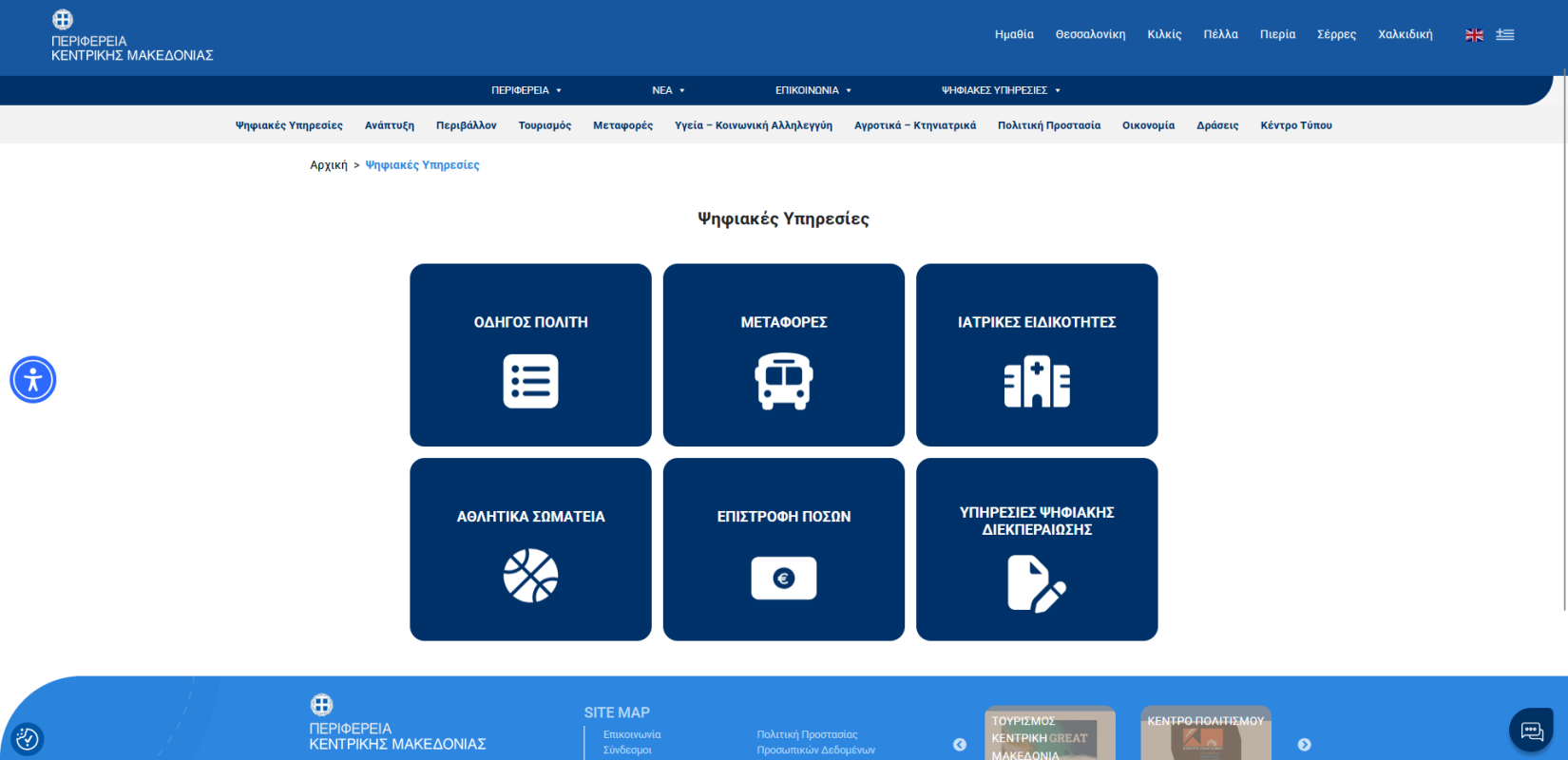
Task: Click the euro banknote icon for ΕΠΙΣΤΡΟΦΗ ΠΟΣΩΝ
Action: click(783, 578)
